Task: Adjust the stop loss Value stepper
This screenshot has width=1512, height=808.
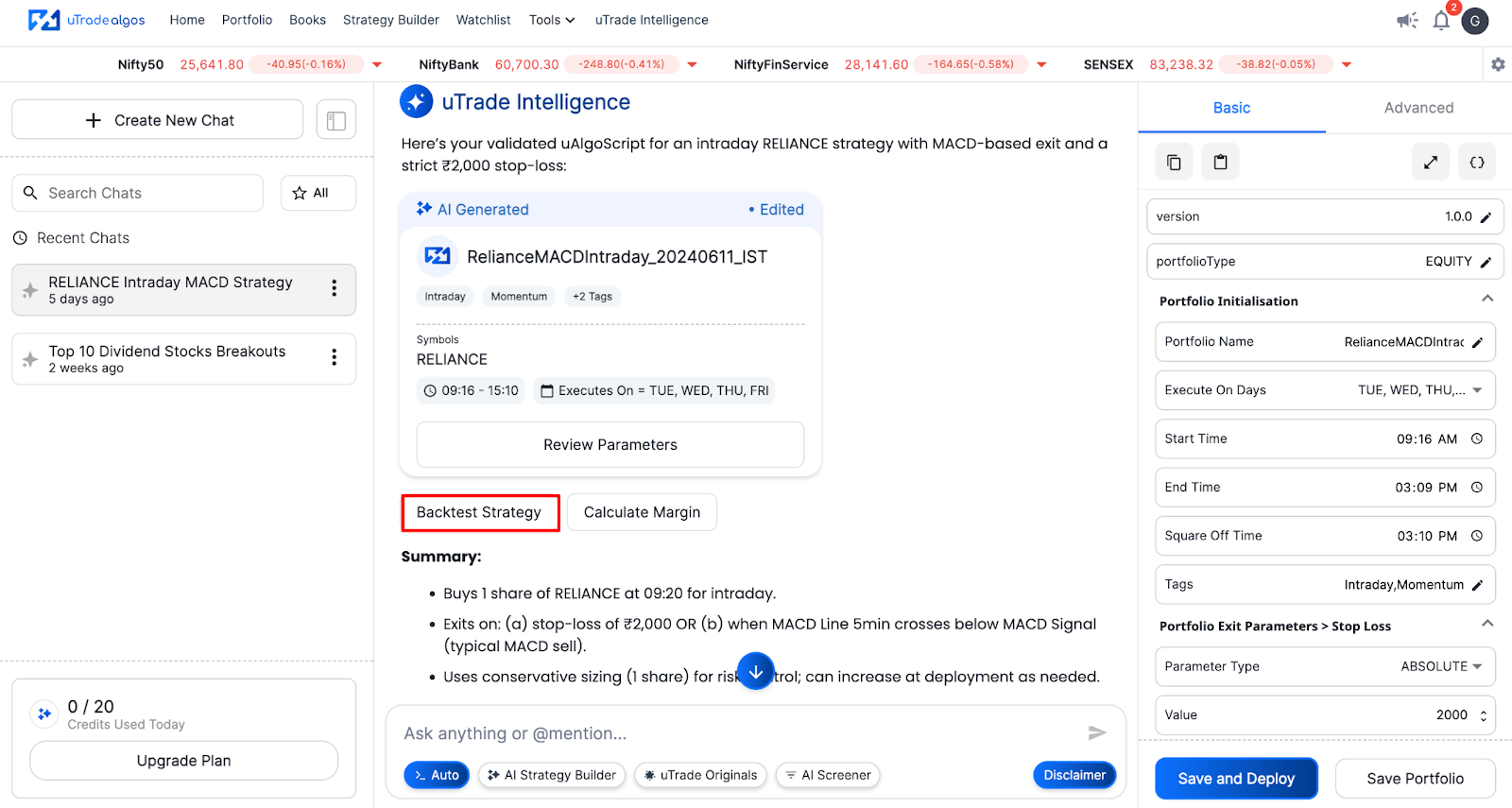Action: tap(1483, 715)
